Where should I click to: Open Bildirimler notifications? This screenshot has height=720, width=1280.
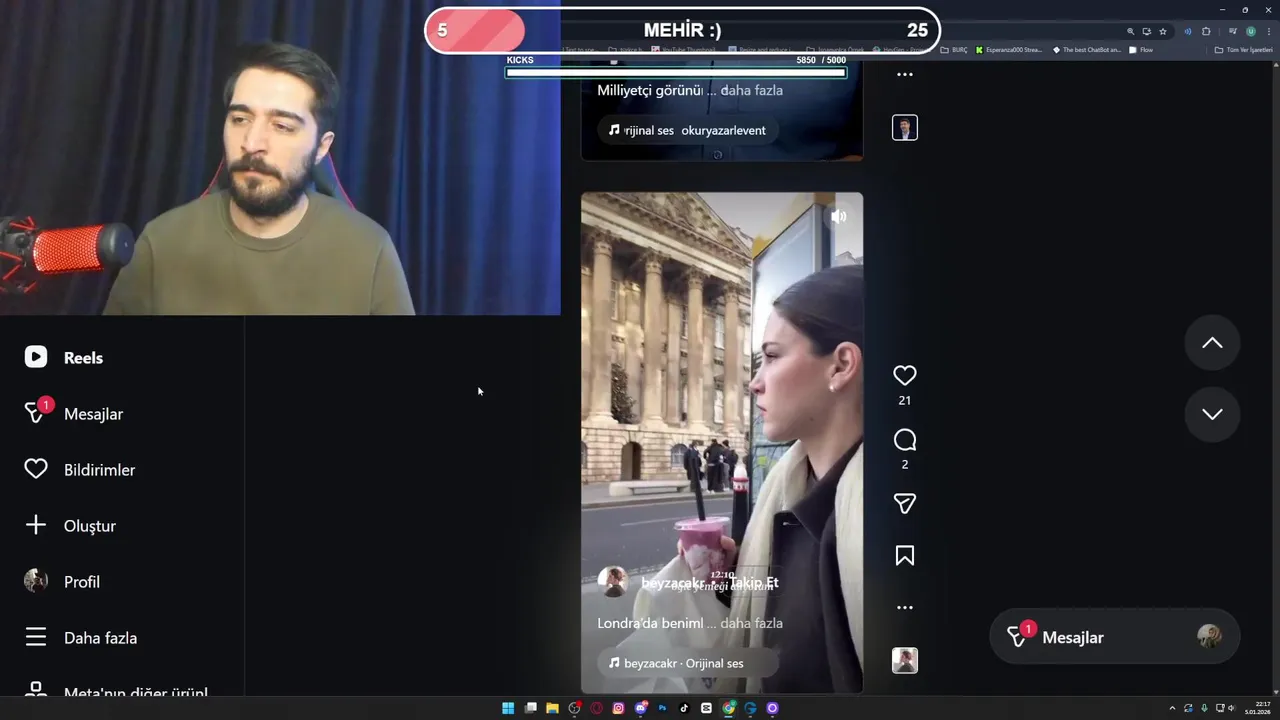tap(80, 469)
